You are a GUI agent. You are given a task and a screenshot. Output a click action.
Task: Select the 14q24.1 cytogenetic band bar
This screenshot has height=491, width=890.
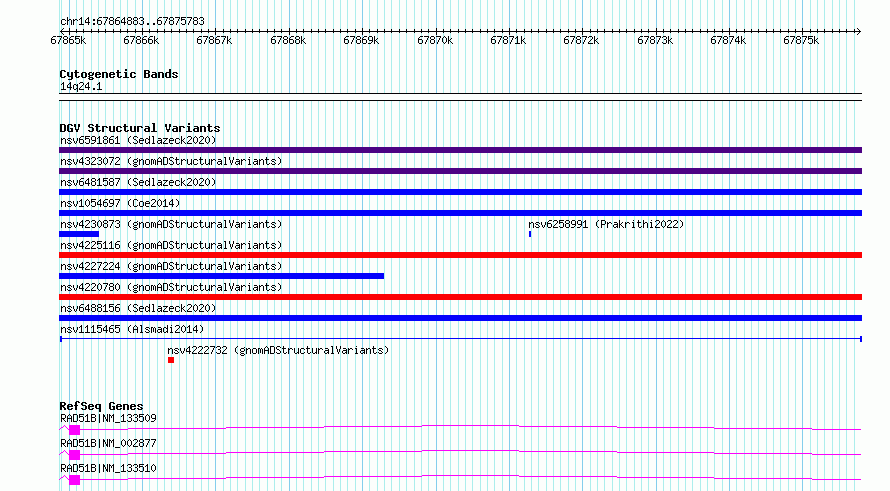coord(460,97)
